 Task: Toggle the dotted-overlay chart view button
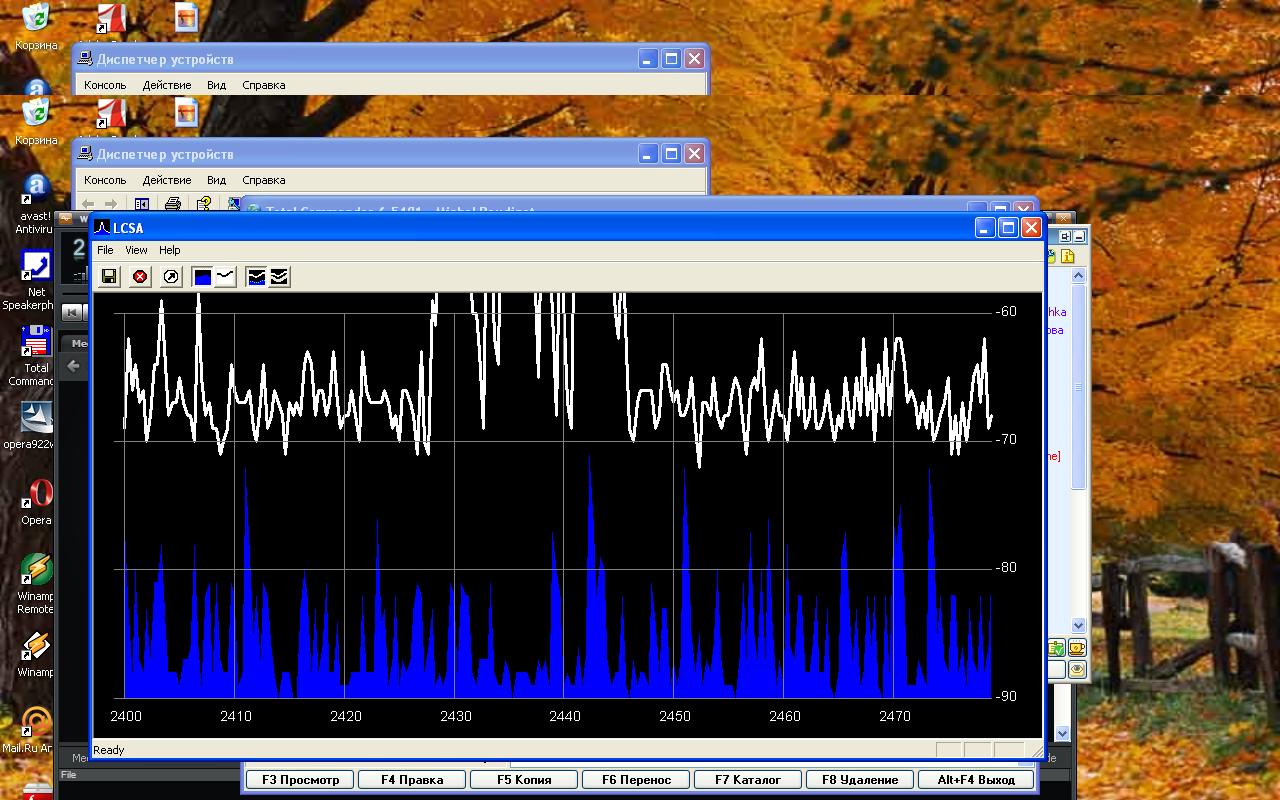(257, 277)
